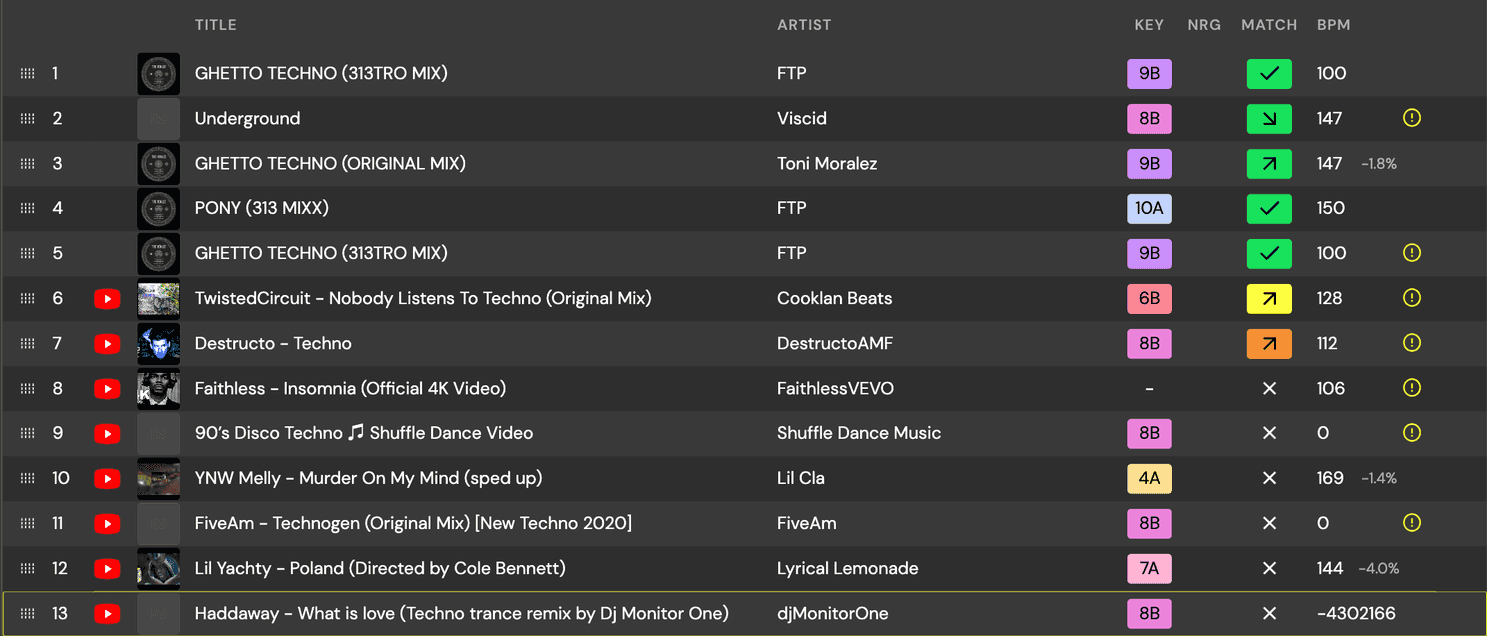Viewport: 1487px width, 636px height.
Task: Open the 4A key badge on YNW Melly track
Action: [x=1149, y=478]
